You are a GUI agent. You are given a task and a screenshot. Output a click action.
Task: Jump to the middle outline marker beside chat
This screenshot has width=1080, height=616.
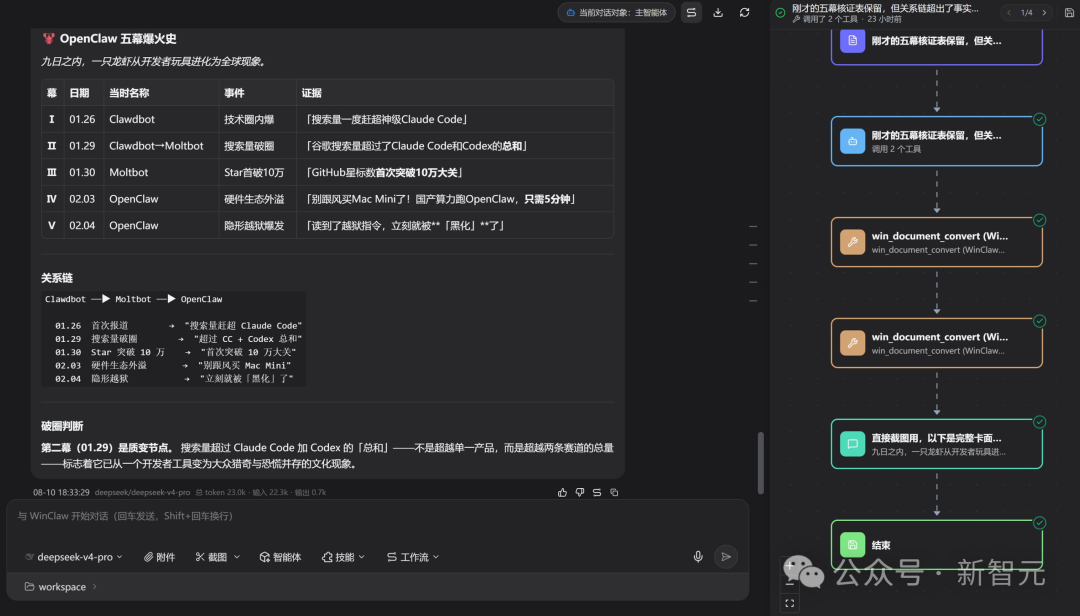click(753, 263)
